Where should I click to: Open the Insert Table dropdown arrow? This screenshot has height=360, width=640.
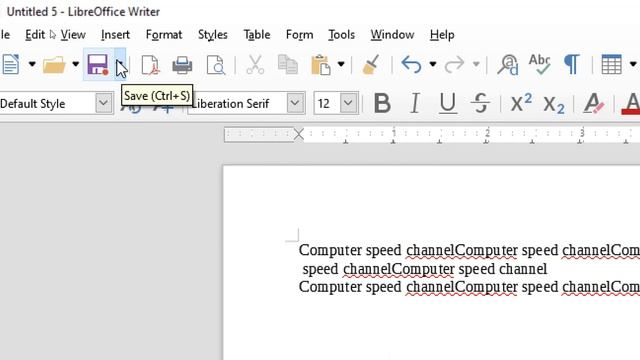point(633,64)
